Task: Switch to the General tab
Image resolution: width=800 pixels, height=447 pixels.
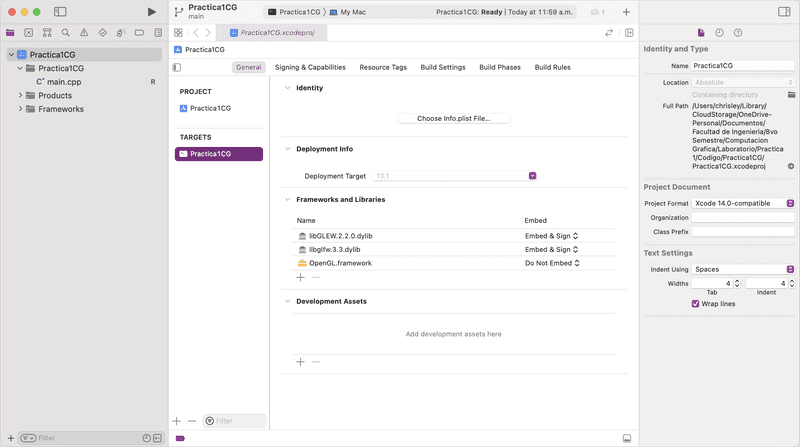Action: pos(248,67)
